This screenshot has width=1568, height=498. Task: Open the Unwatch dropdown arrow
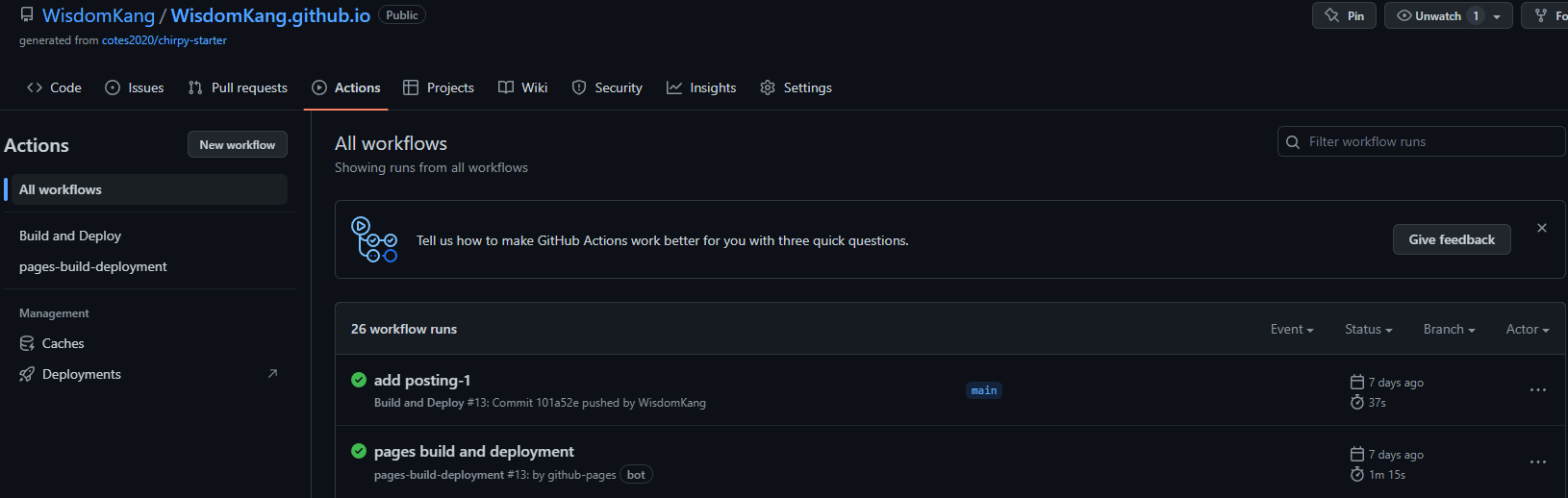(1497, 16)
